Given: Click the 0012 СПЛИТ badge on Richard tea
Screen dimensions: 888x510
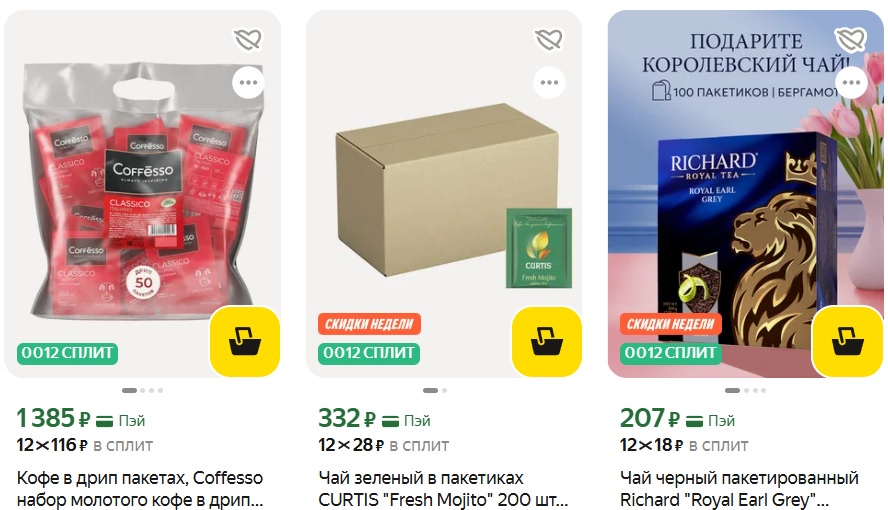Looking at the screenshot, I should (x=671, y=353).
